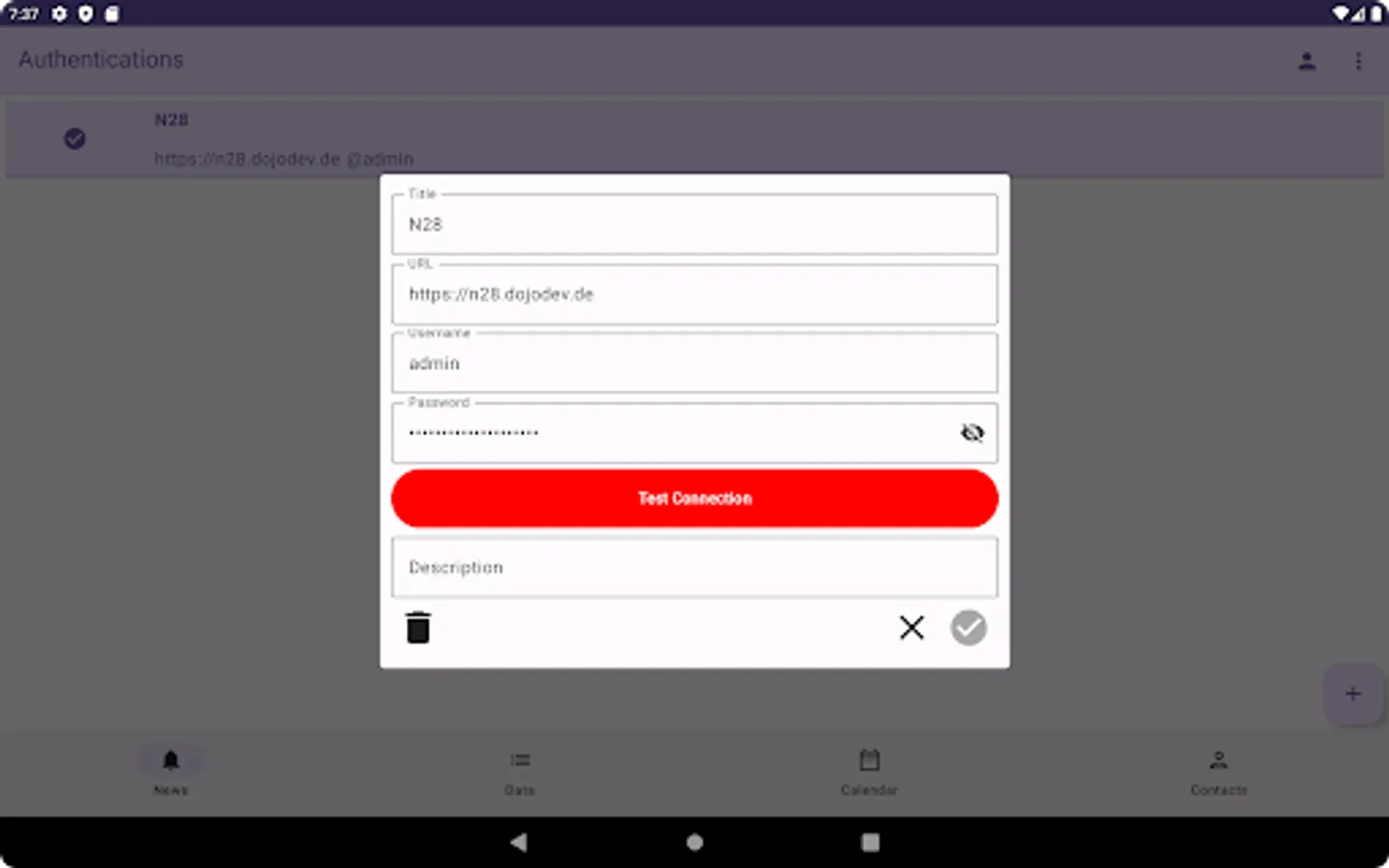The width and height of the screenshot is (1389, 868).
Task: Tap the plus button to add a connection
Action: click(x=1352, y=693)
